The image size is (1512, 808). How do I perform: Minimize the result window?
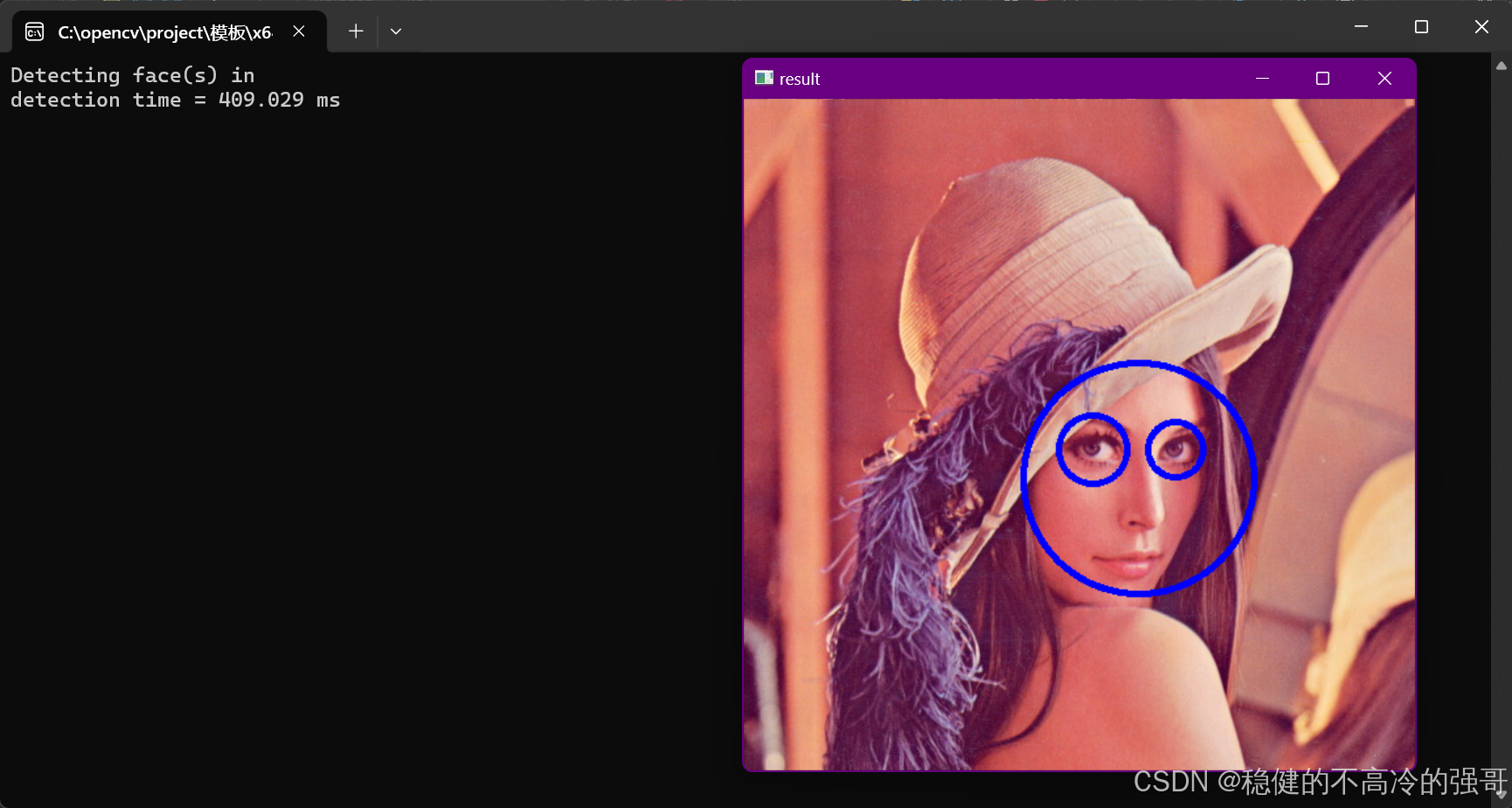1262,79
